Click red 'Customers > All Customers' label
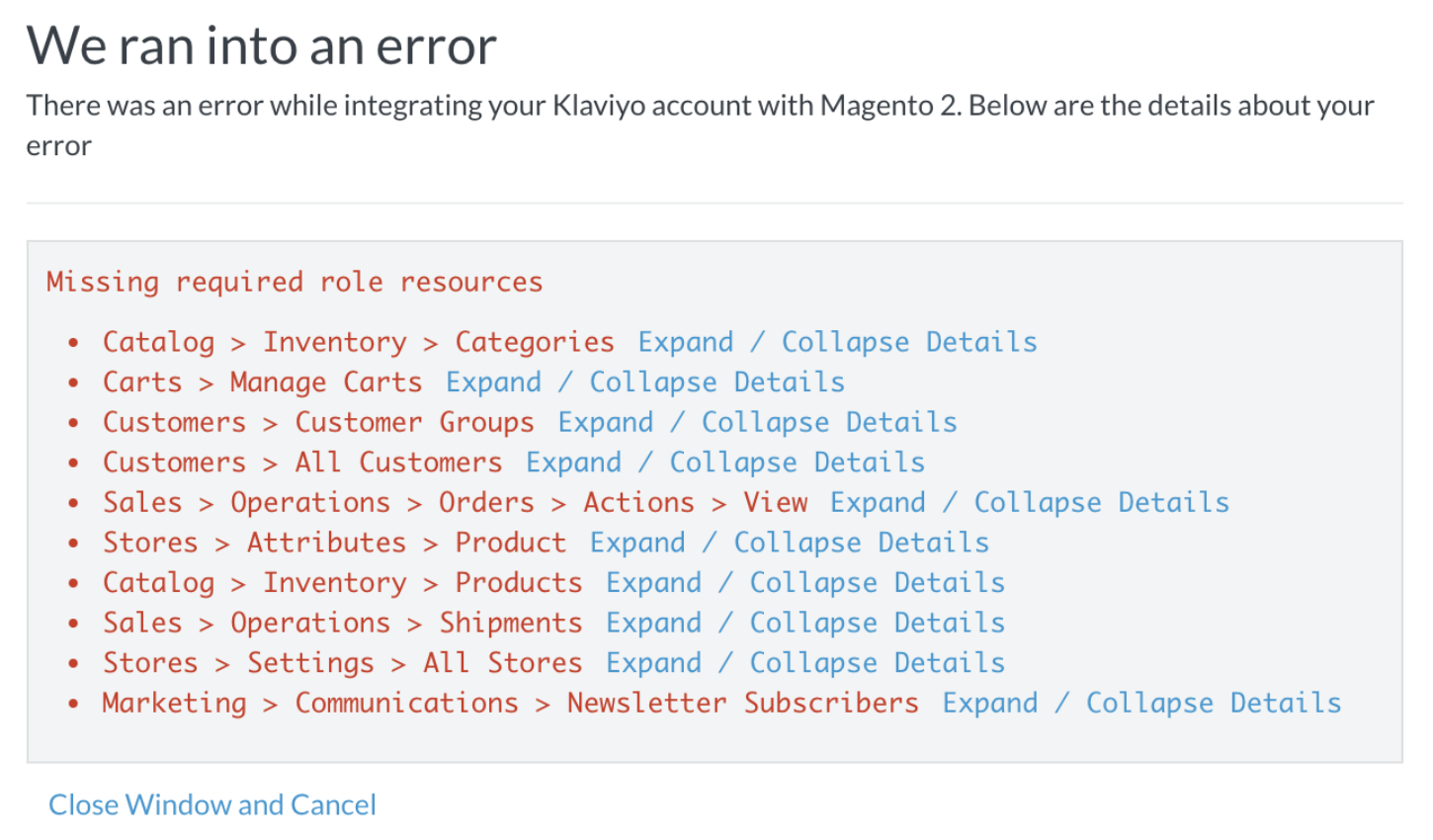 point(302,462)
